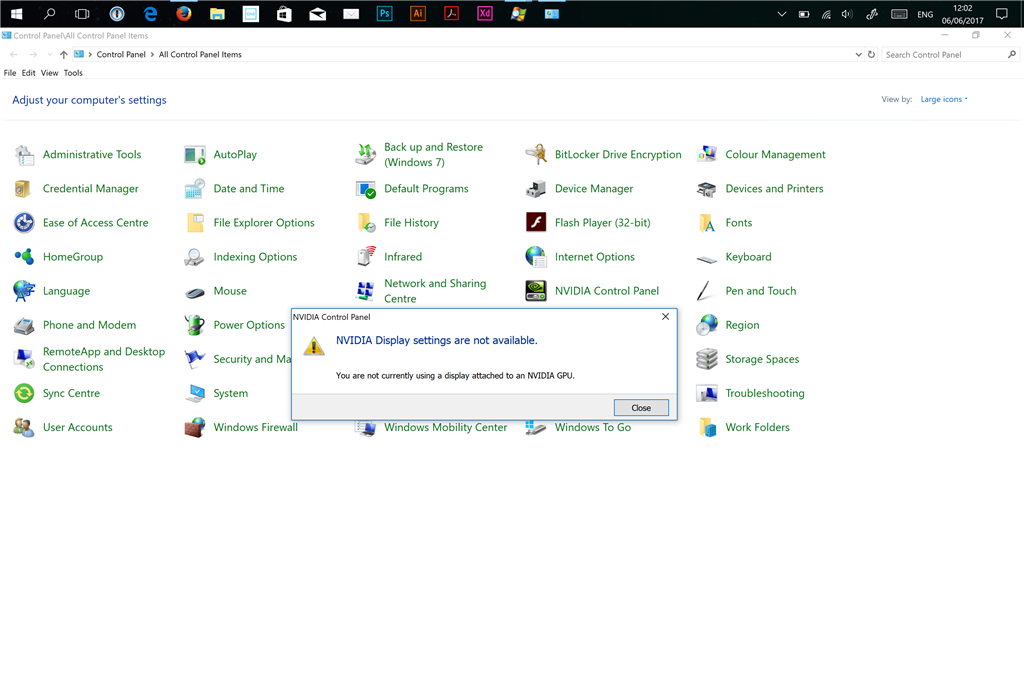Viewport: 1024px width, 682px height.
Task: Open the View by Large icons dropdown
Action: point(944,99)
